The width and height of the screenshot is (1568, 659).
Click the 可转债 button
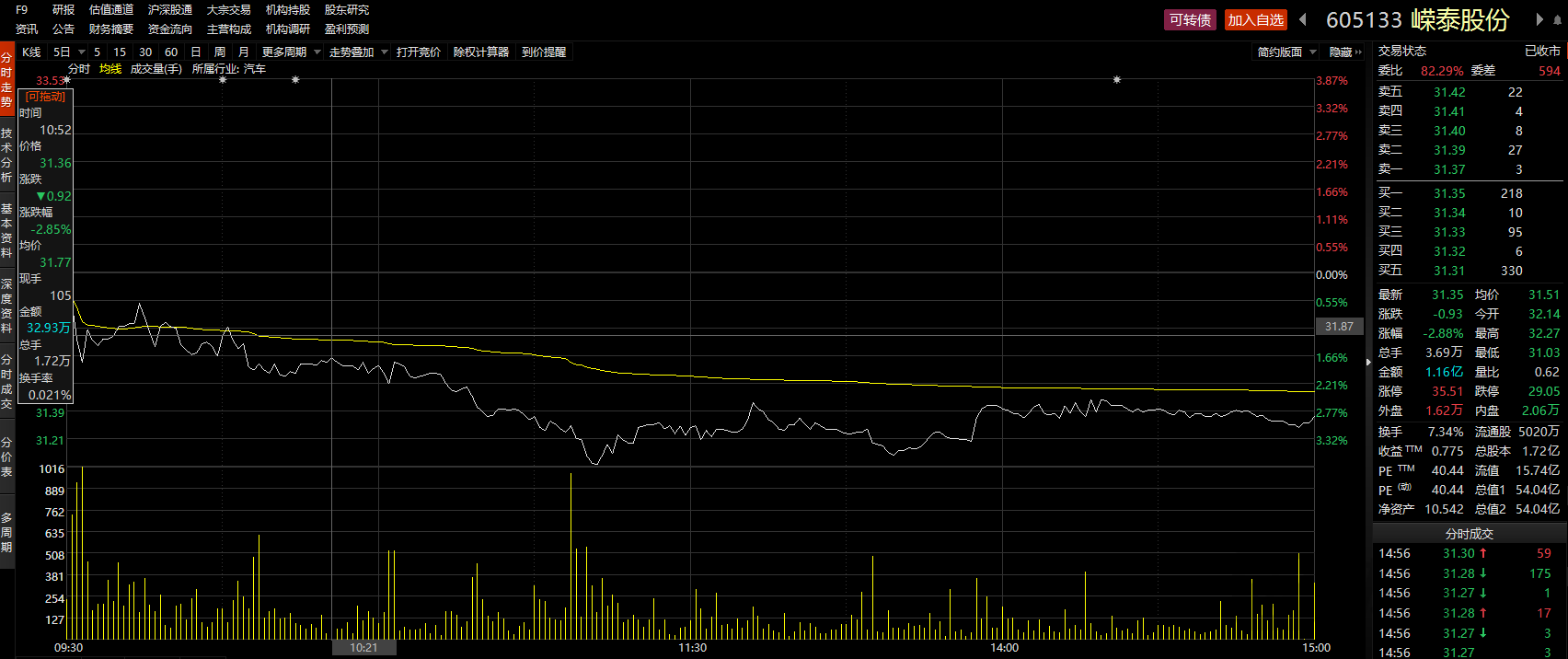click(1191, 20)
